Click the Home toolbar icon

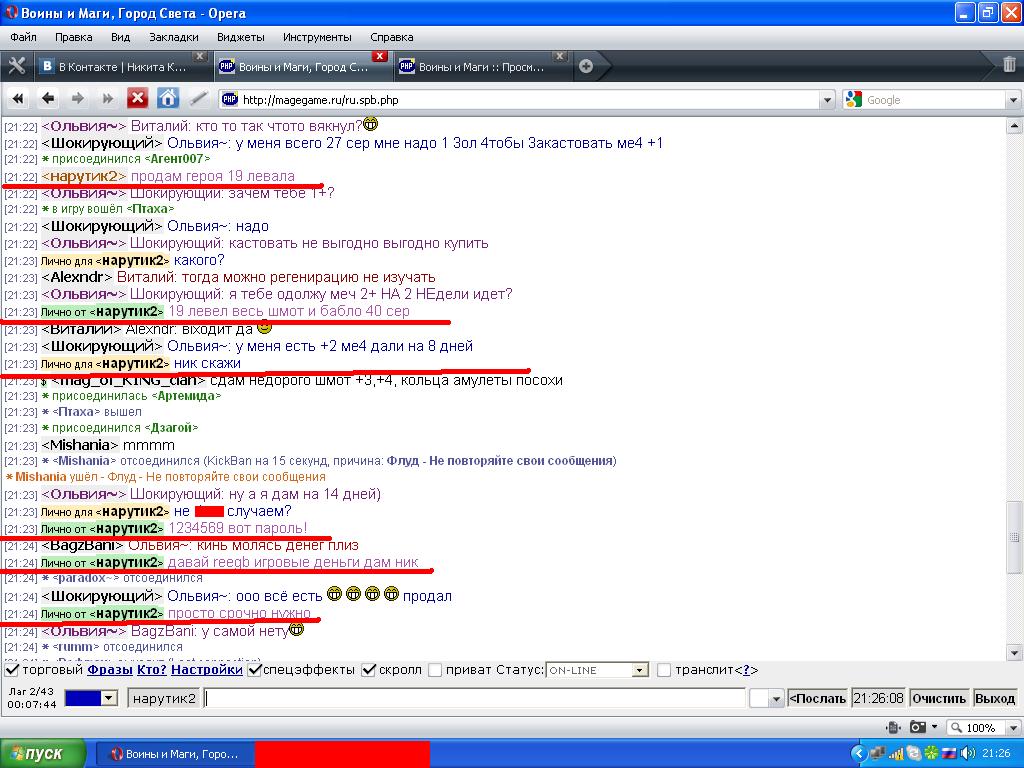pyautogui.click(x=168, y=98)
